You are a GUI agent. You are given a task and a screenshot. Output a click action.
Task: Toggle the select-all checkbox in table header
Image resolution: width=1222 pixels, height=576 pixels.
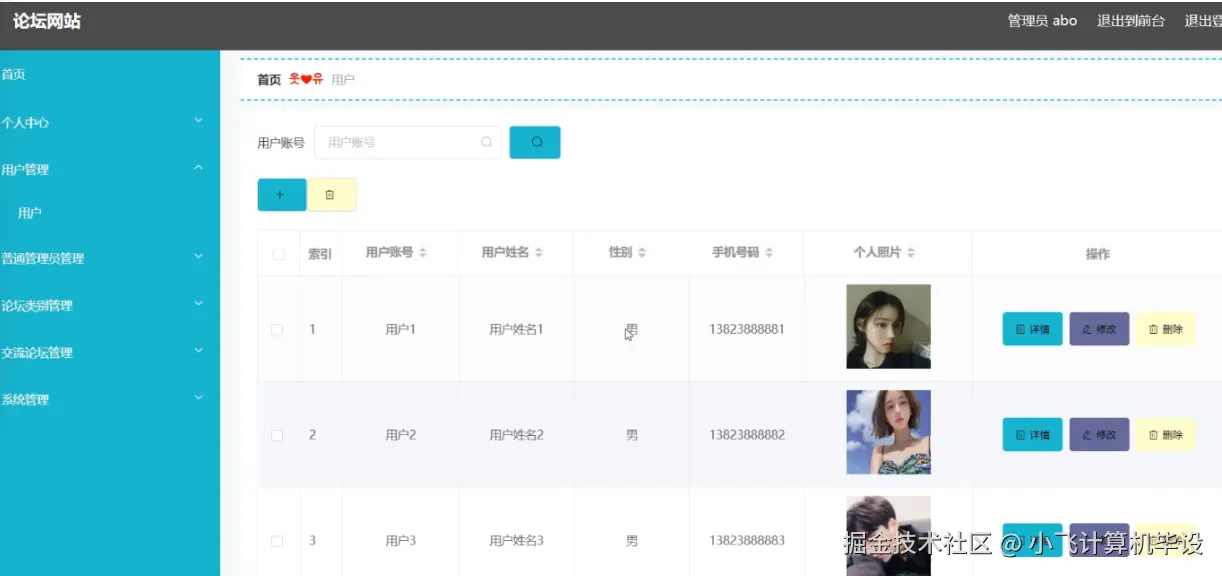pyautogui.click(x=278, y=254)
